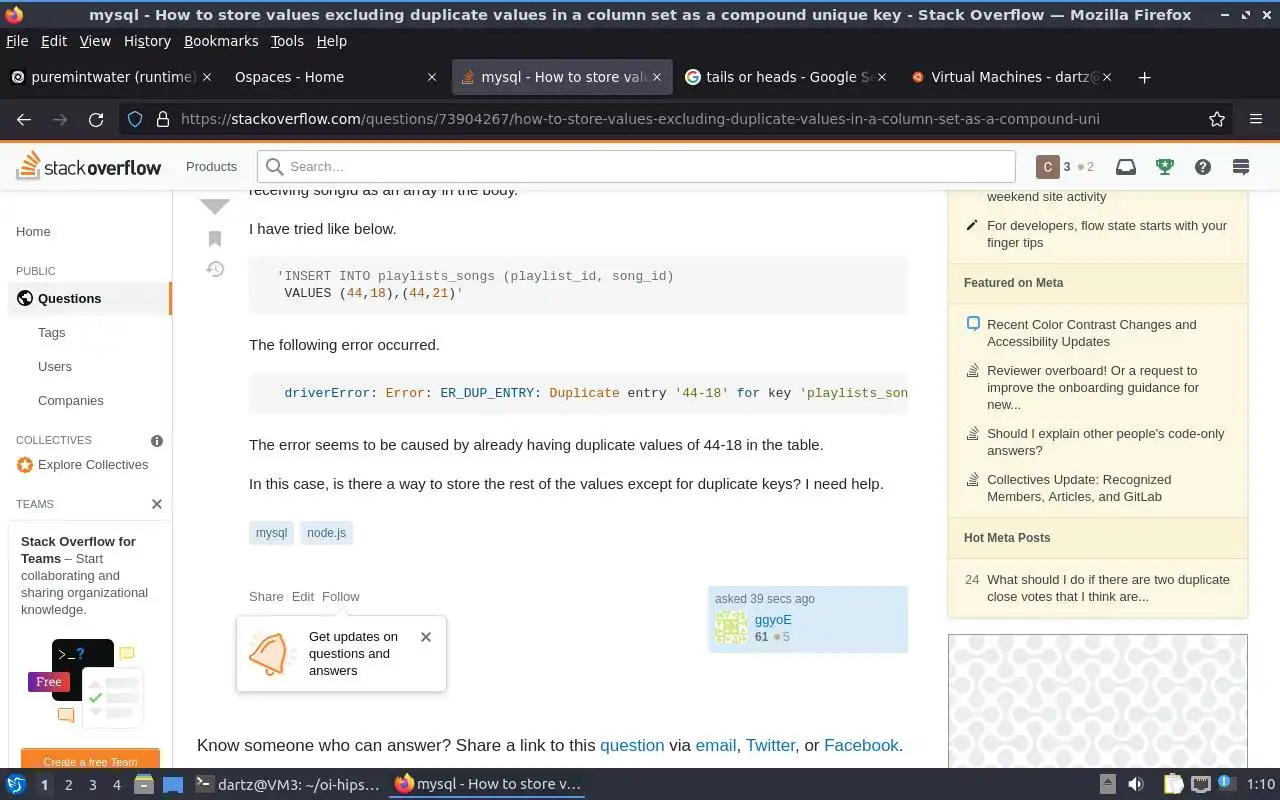Switch to workspace 4 in the taskbar
Image resolution: width=1280 pixels, height=800 pixels.
117,785
